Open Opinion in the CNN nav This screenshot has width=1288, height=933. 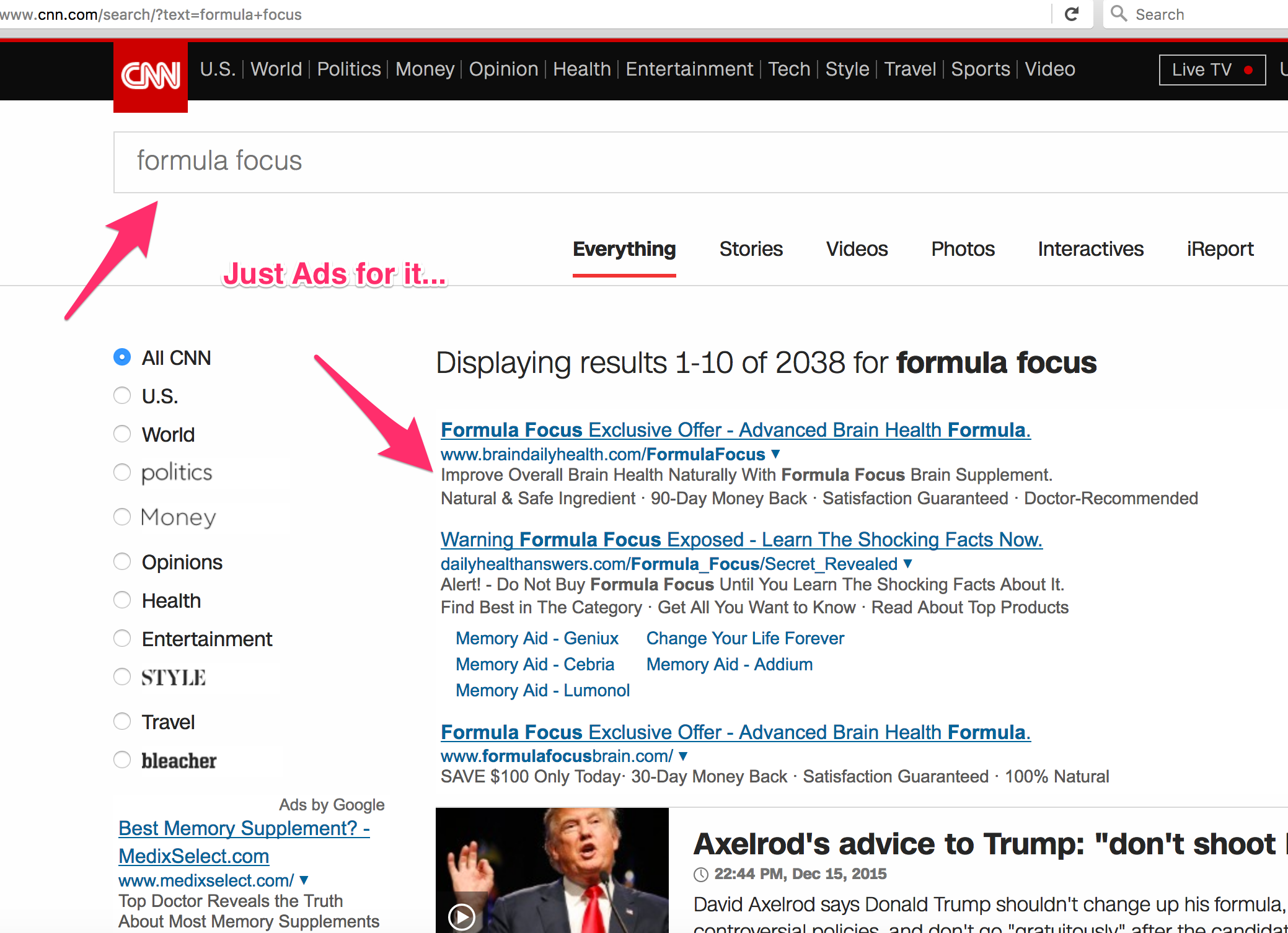pyautogui.click(x=503, y=69)
